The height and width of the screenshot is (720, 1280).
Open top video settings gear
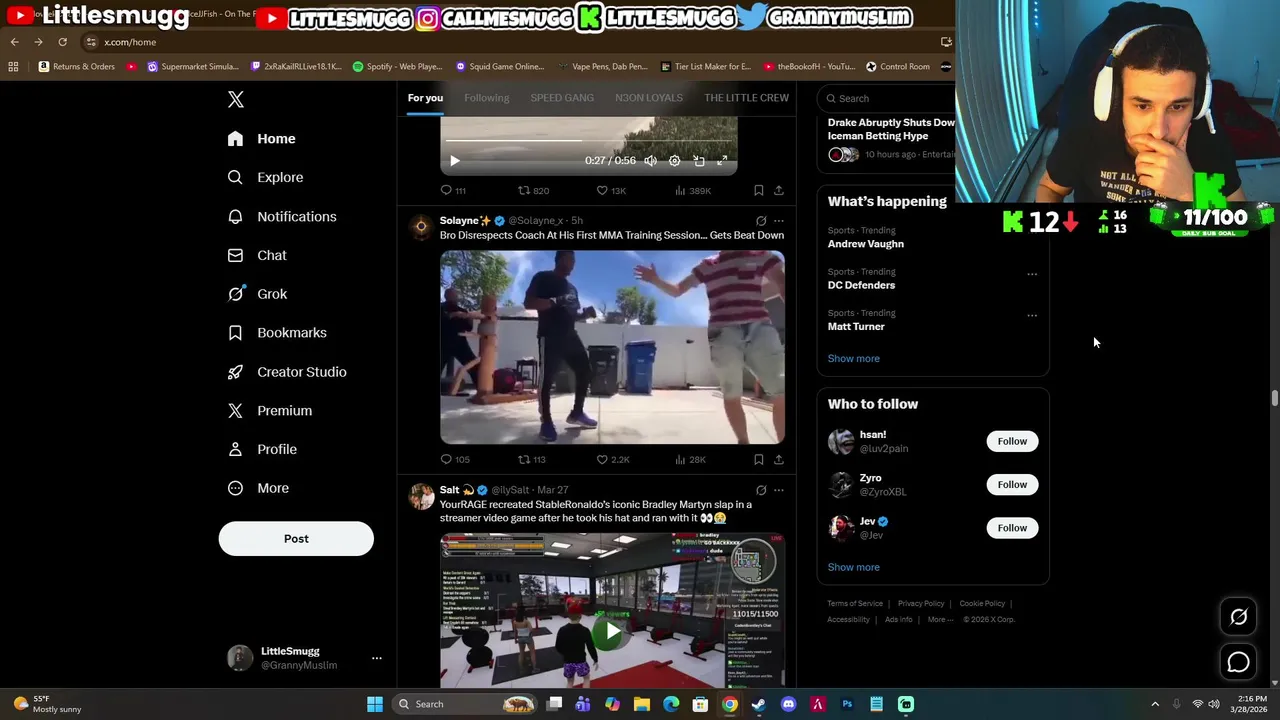[x=675, y=161]
